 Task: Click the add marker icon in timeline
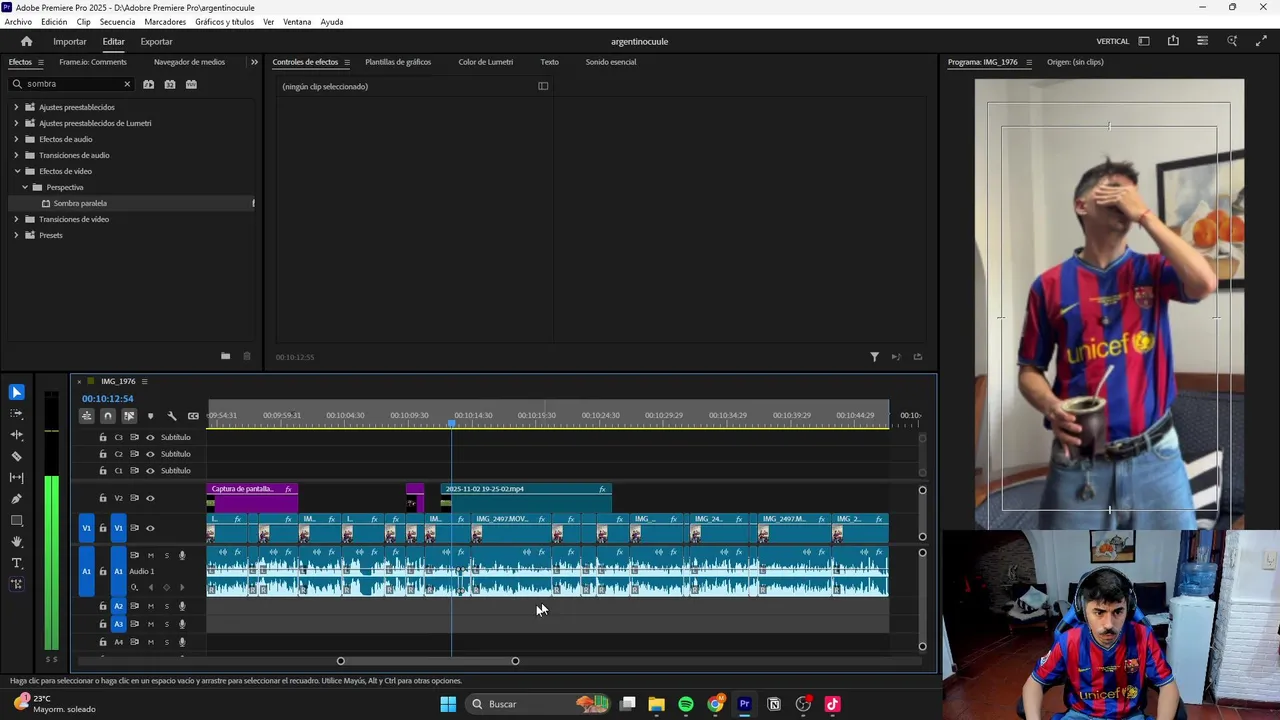(x=150, y=416)
